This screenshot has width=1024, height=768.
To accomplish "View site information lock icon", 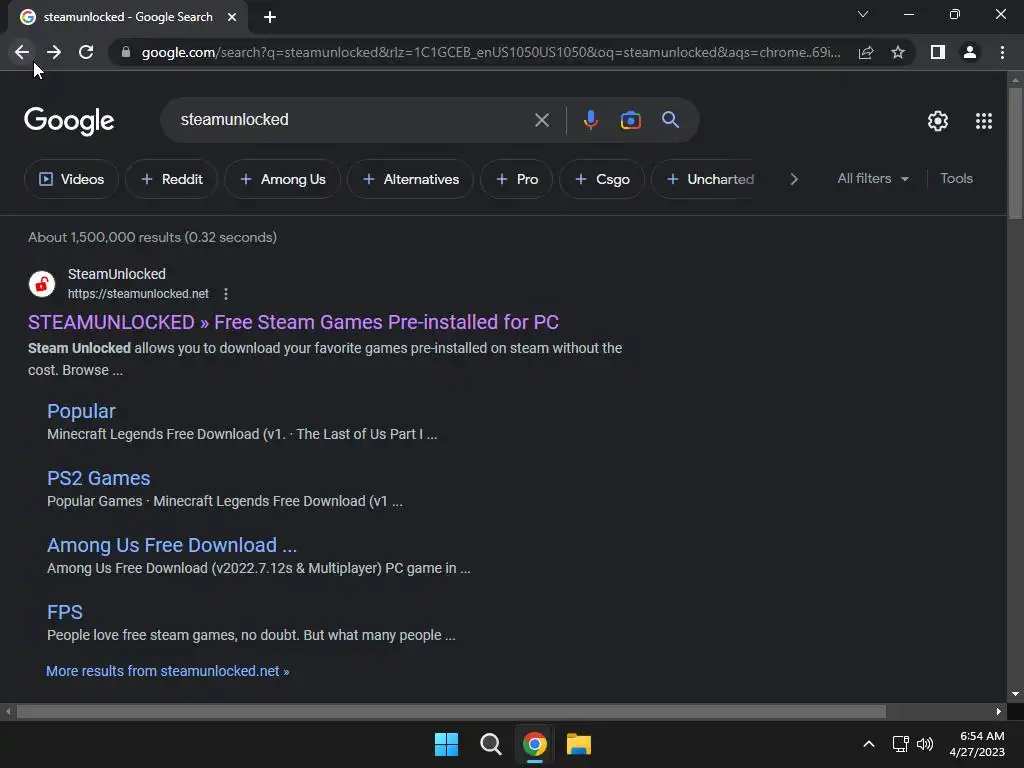I will point(126,52).
